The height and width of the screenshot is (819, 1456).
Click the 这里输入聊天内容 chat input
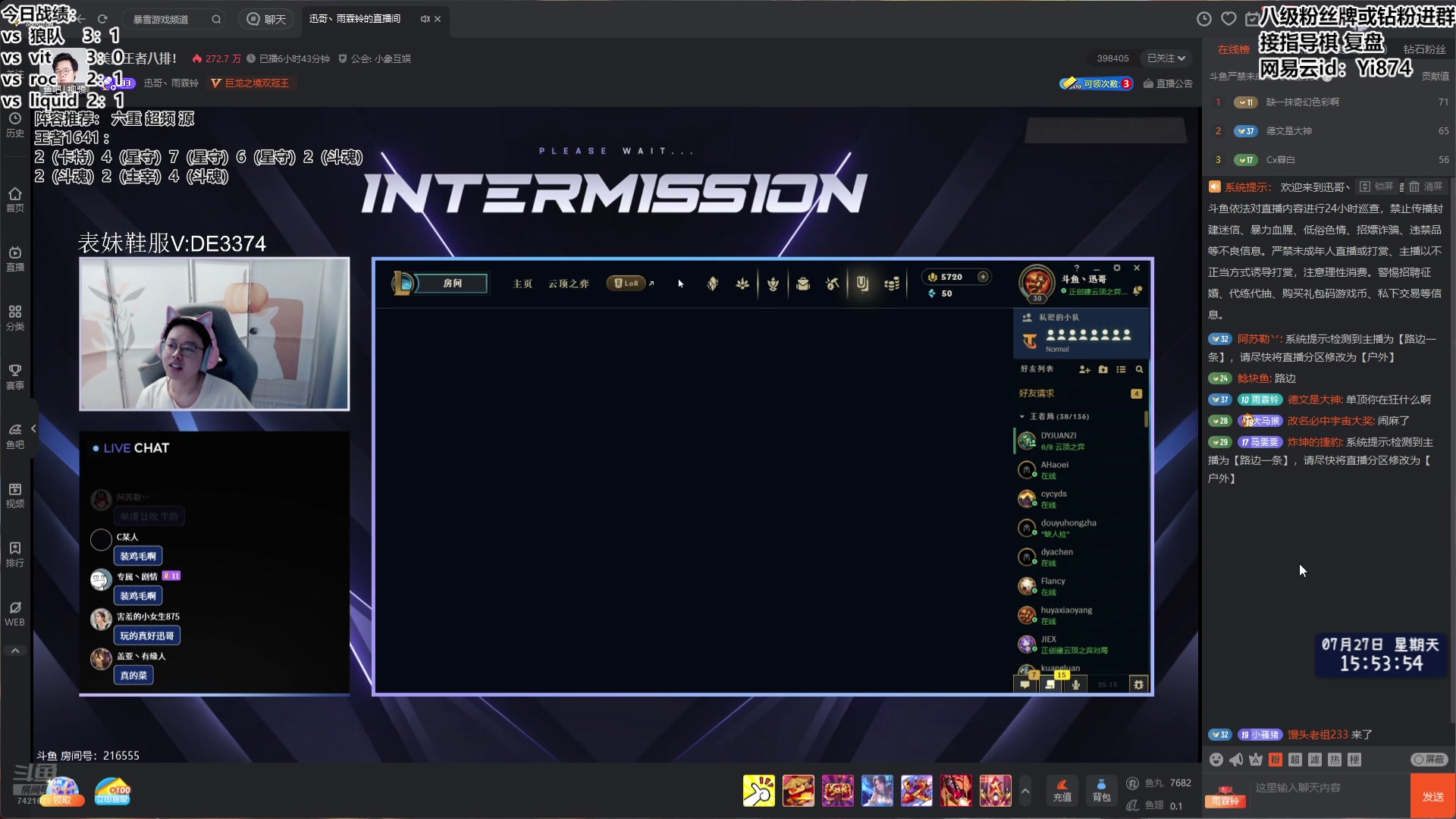click(x=1329, y=789)
